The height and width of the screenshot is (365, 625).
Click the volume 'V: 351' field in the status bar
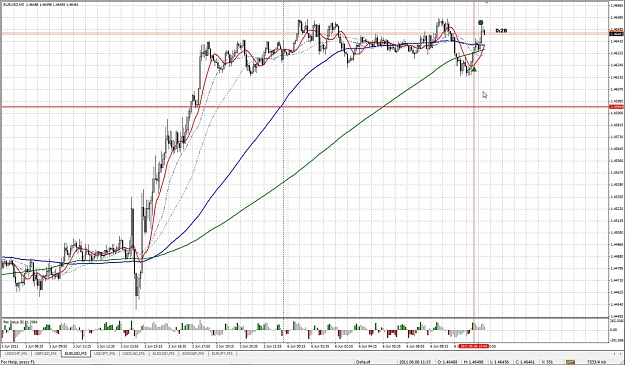pyautogui.click(x=548, y=362)
